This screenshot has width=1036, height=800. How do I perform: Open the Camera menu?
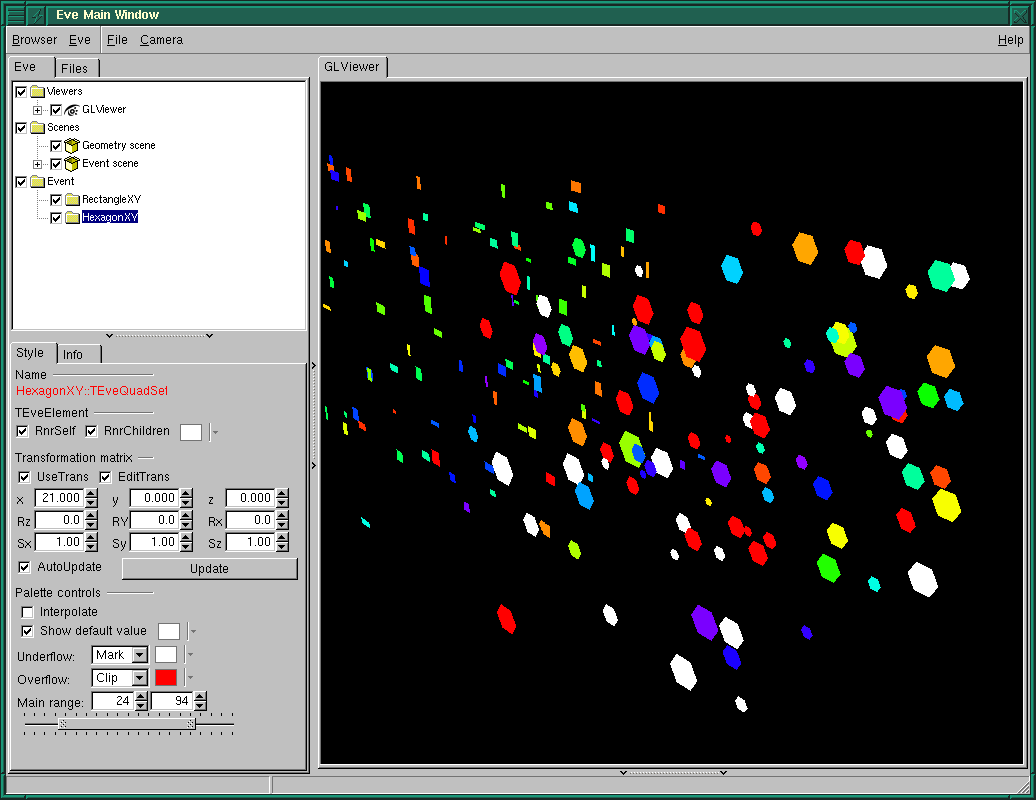[161, 40]
